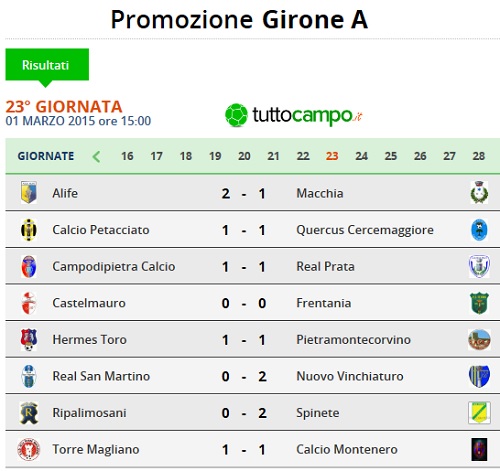This screenshot has width=500, height=471.
Task: Click the Quercus Cercemaggiore blue crest
Action: pos(479,230)
